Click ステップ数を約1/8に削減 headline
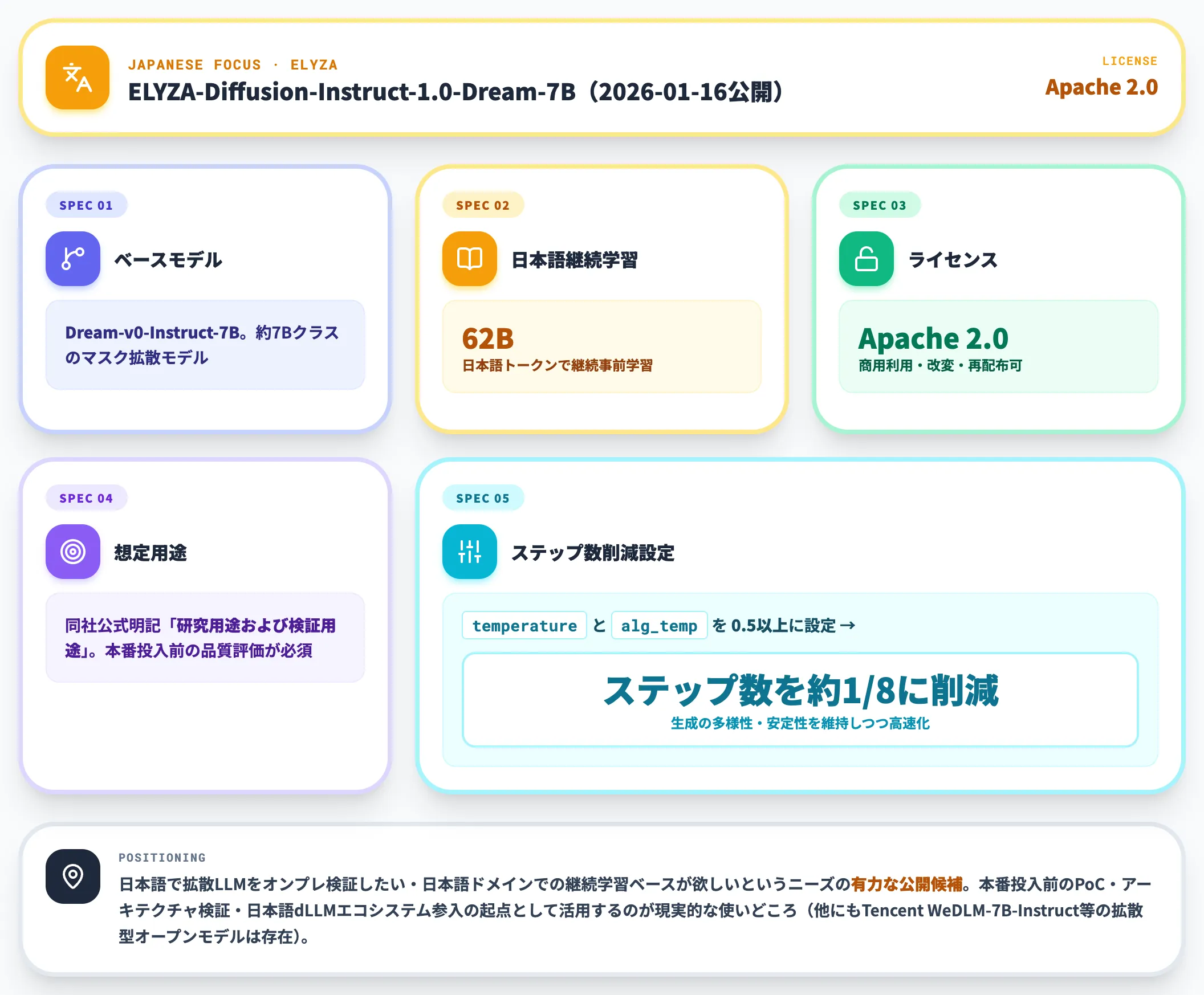Viewport: 1204px width, 995px height. [x=800, y=691]
